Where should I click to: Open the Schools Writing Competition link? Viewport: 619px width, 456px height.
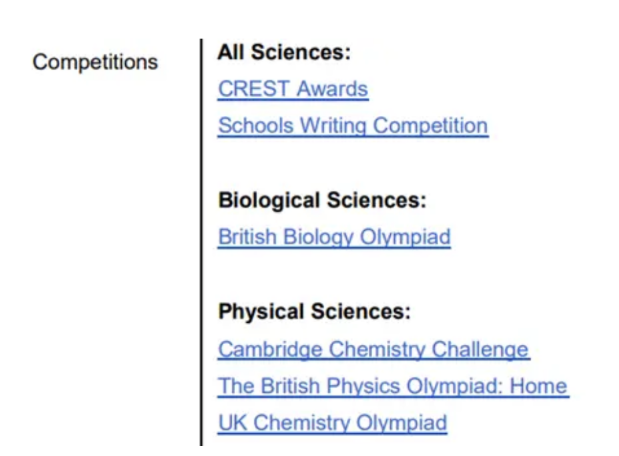(353, 126)
